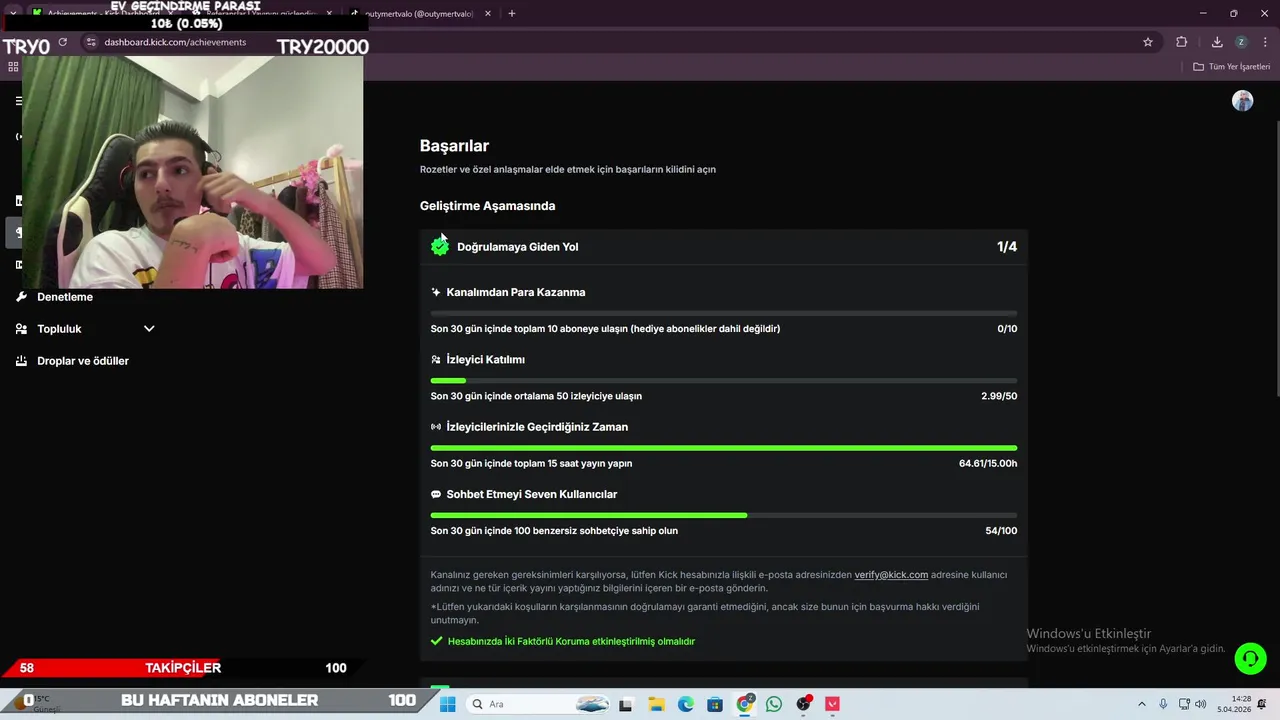This screenshot has height=720, width=1280.
Task: Open WhatsApp from the taskbar
Action: coord(773,704)
